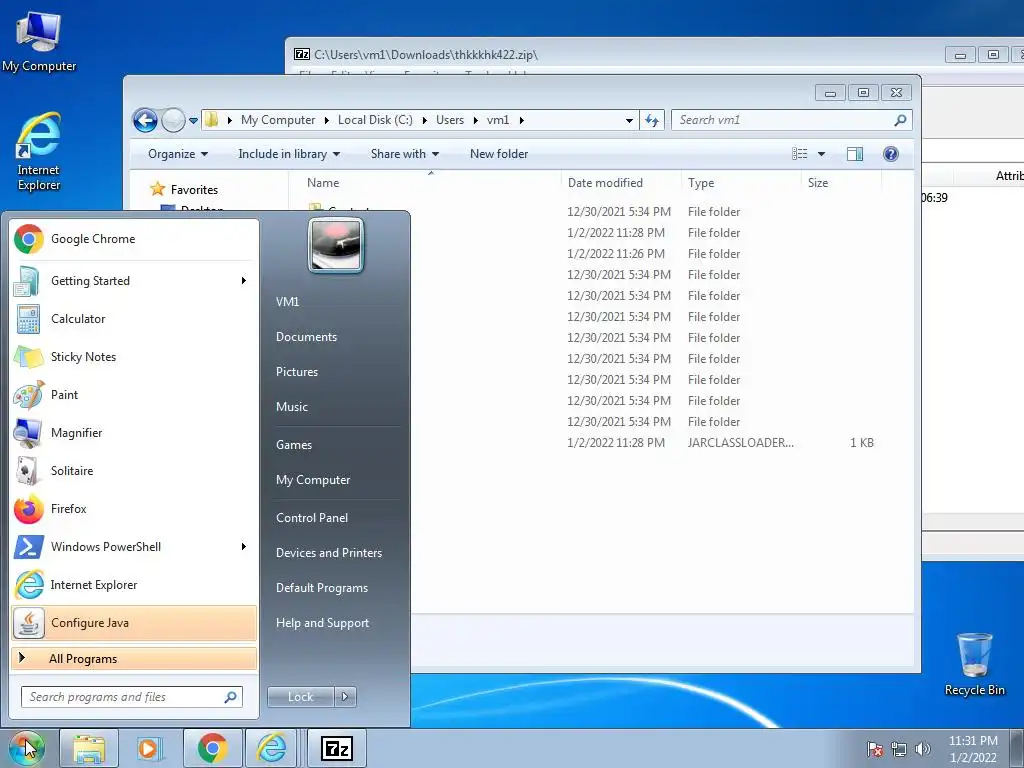Click the user account picture in Start menu
The height and width of the screenshot is (768, 1024).
[336, 245]
